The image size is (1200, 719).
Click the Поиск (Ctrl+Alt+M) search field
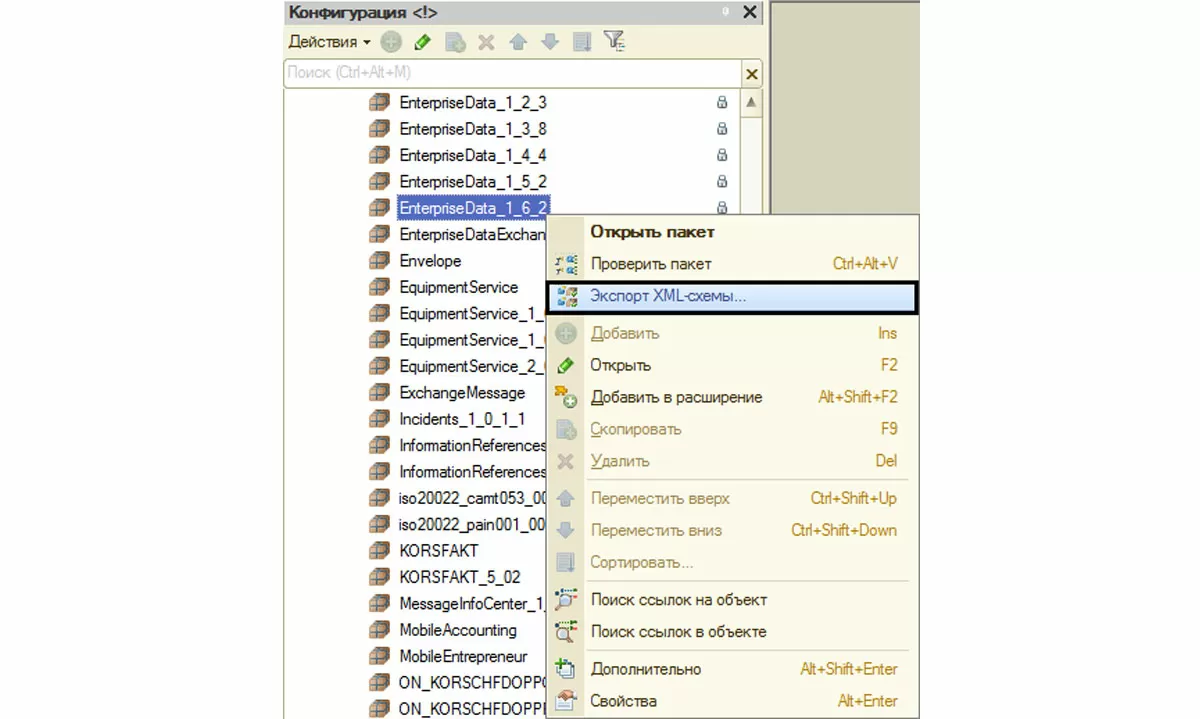512,74
